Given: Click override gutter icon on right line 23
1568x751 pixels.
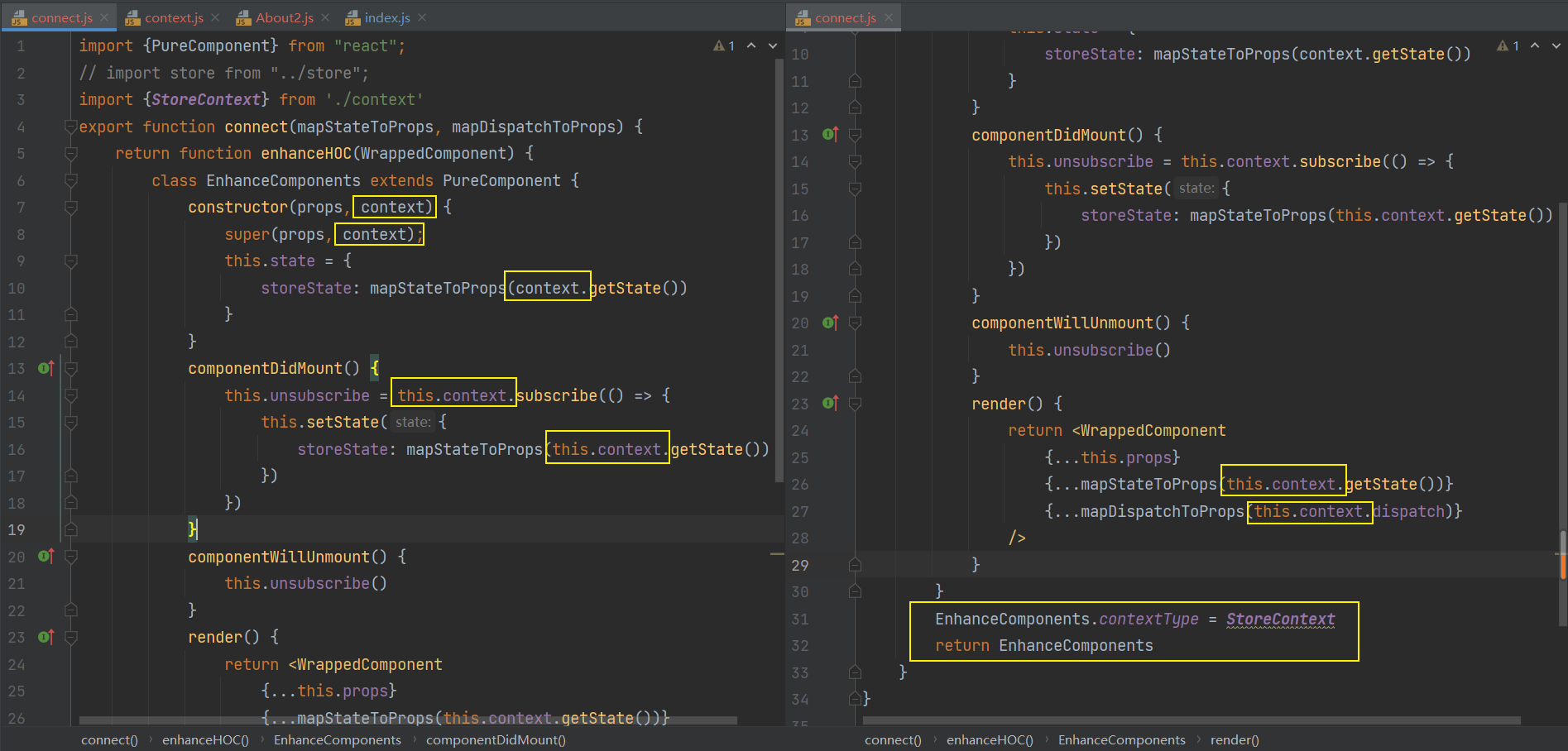Looking at the screenshot, I should tap(831, 404).
